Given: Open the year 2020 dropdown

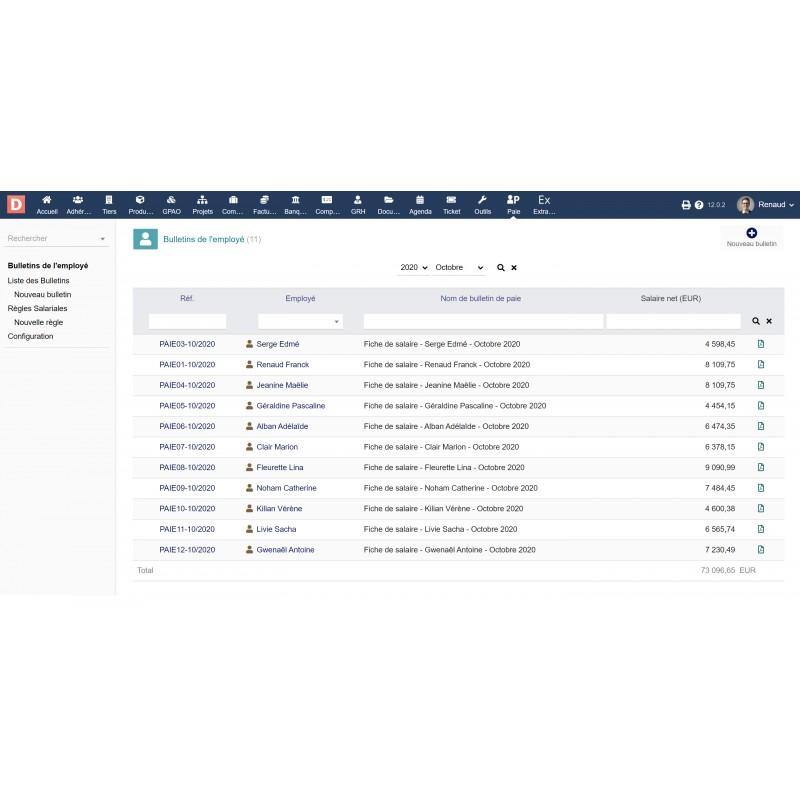Looking at the screenshot, I should tap(414, 268).
